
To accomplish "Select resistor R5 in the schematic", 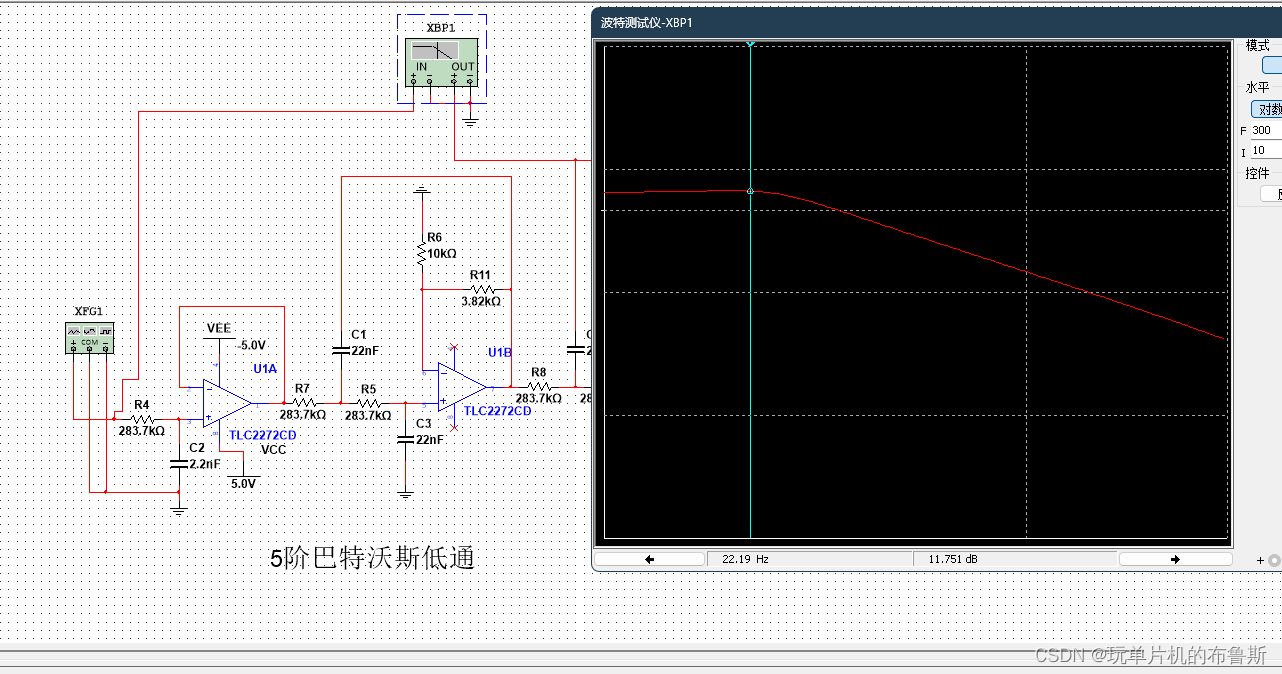I will point(368,403).
